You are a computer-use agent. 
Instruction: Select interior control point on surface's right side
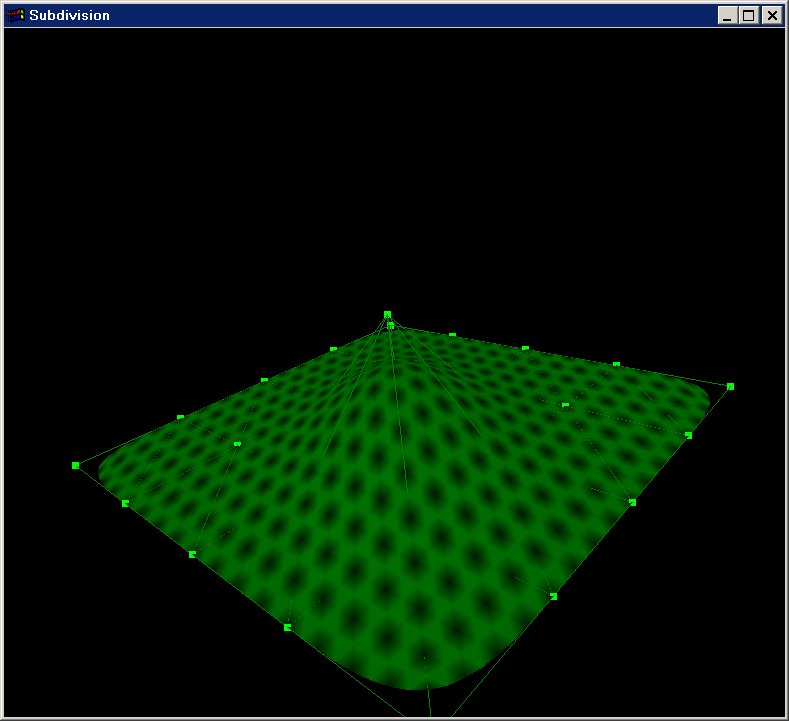pos(565,405)
